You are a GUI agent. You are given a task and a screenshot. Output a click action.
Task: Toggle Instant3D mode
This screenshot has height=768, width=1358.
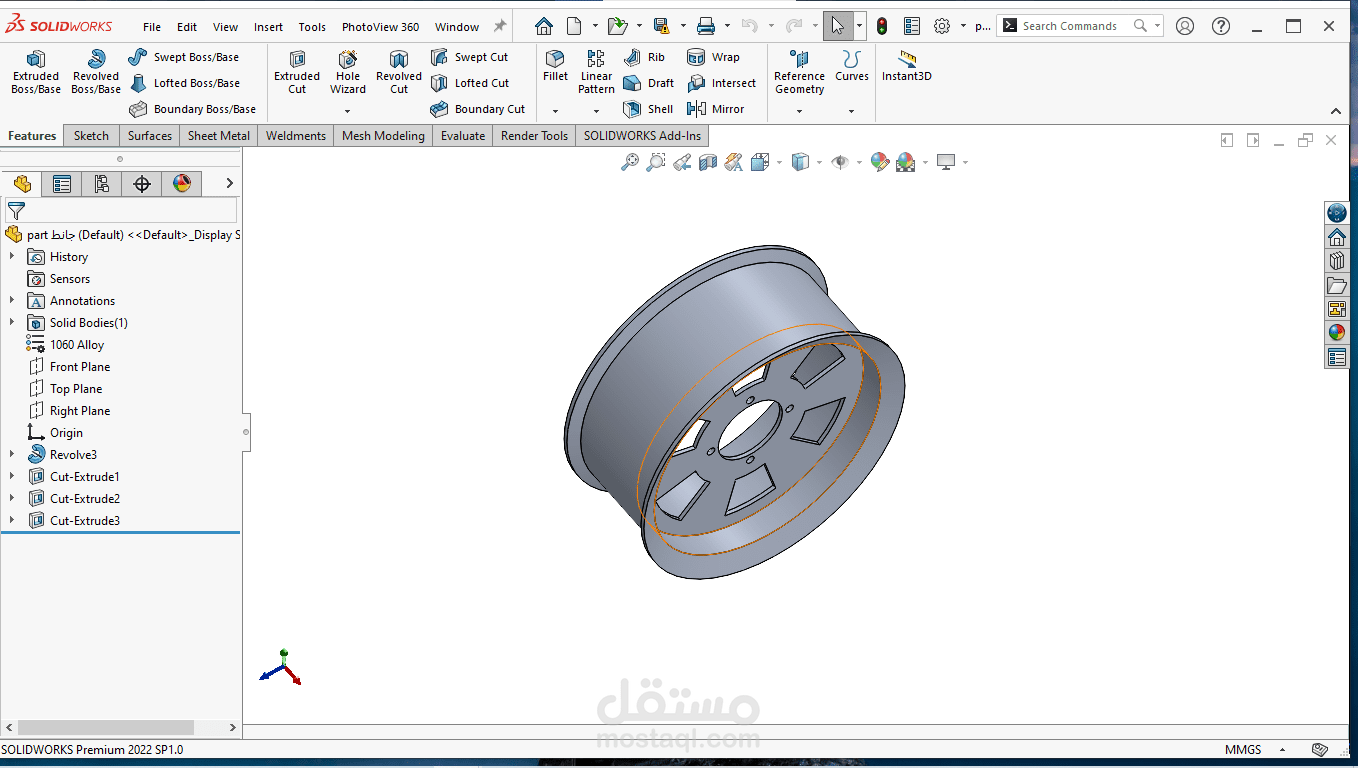pos(907,66)
